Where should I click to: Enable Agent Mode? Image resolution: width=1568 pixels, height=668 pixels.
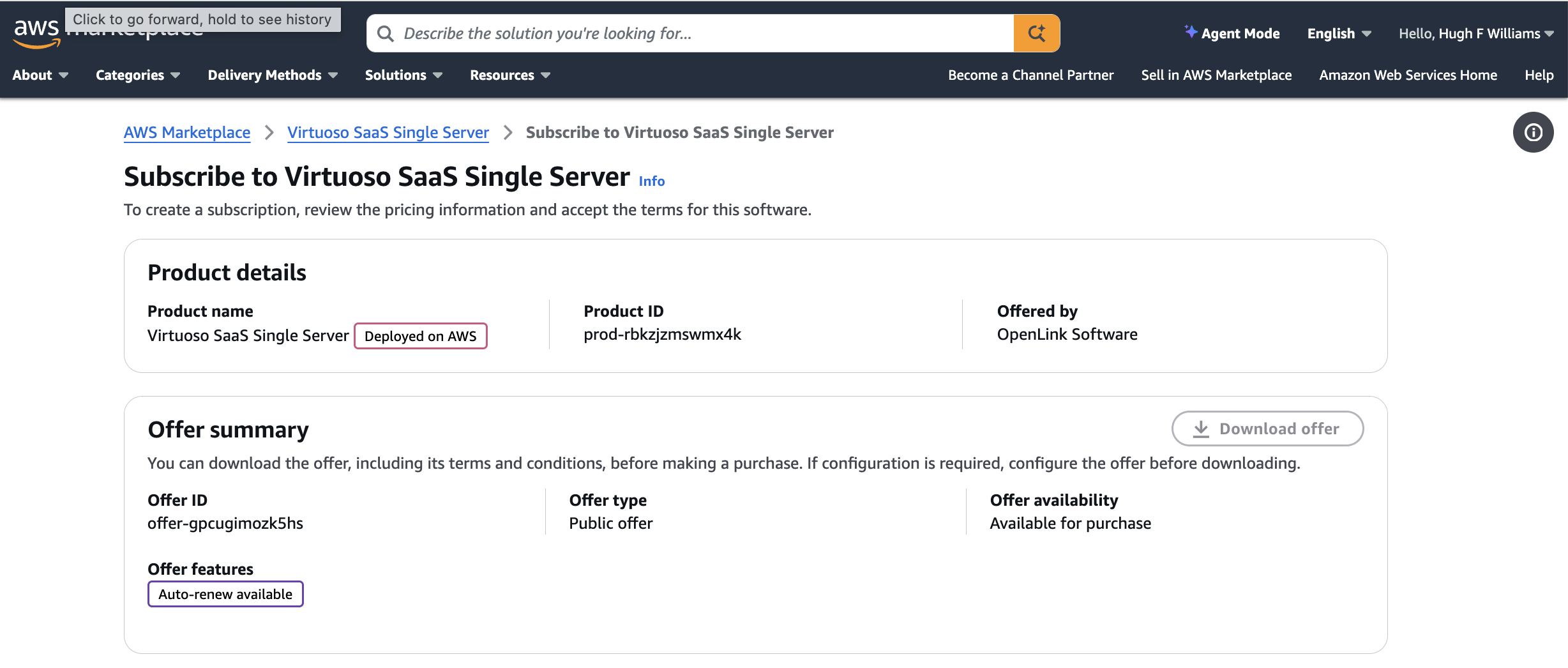(x=1232, y=33)
